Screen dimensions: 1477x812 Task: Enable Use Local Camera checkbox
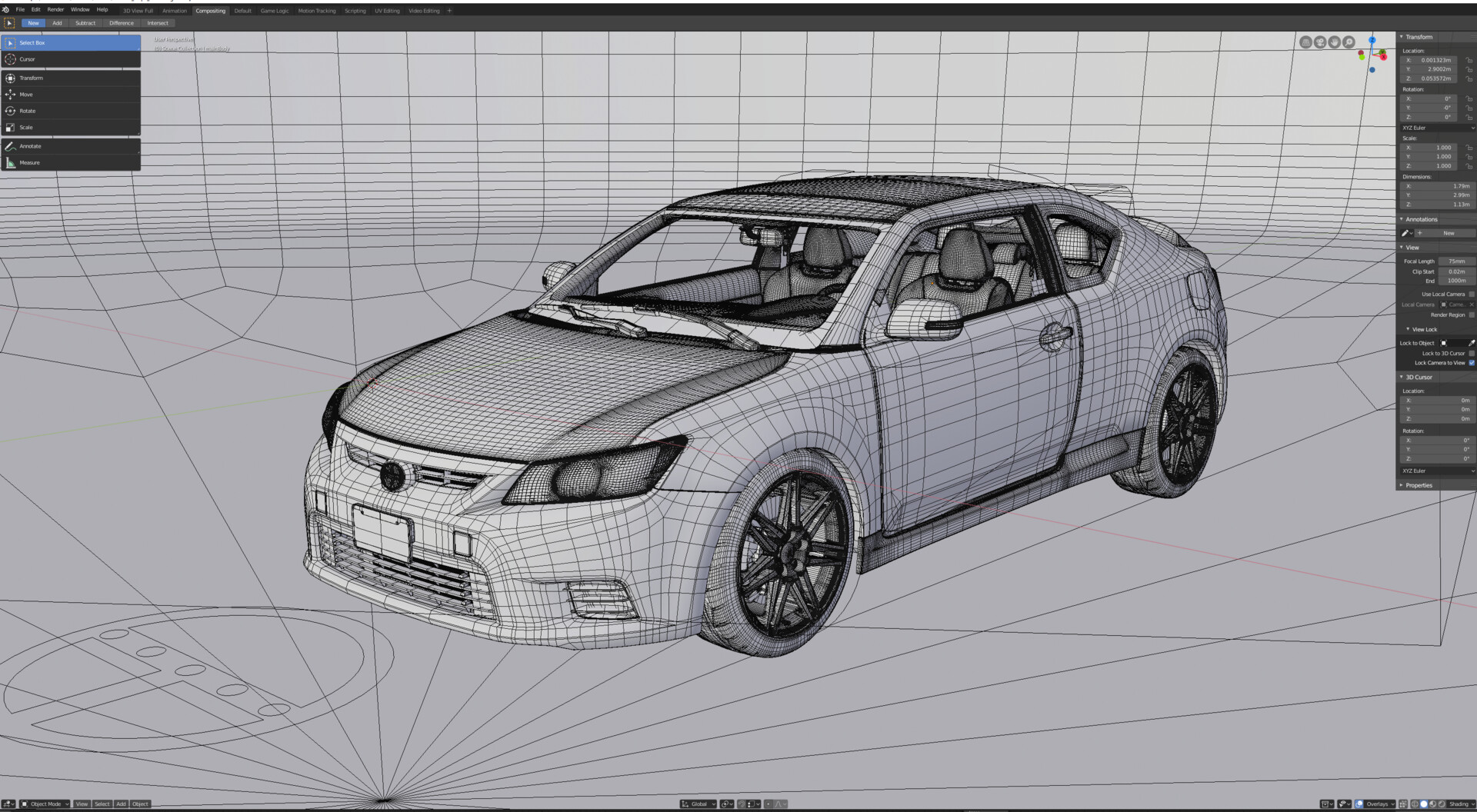point(1472,295)
